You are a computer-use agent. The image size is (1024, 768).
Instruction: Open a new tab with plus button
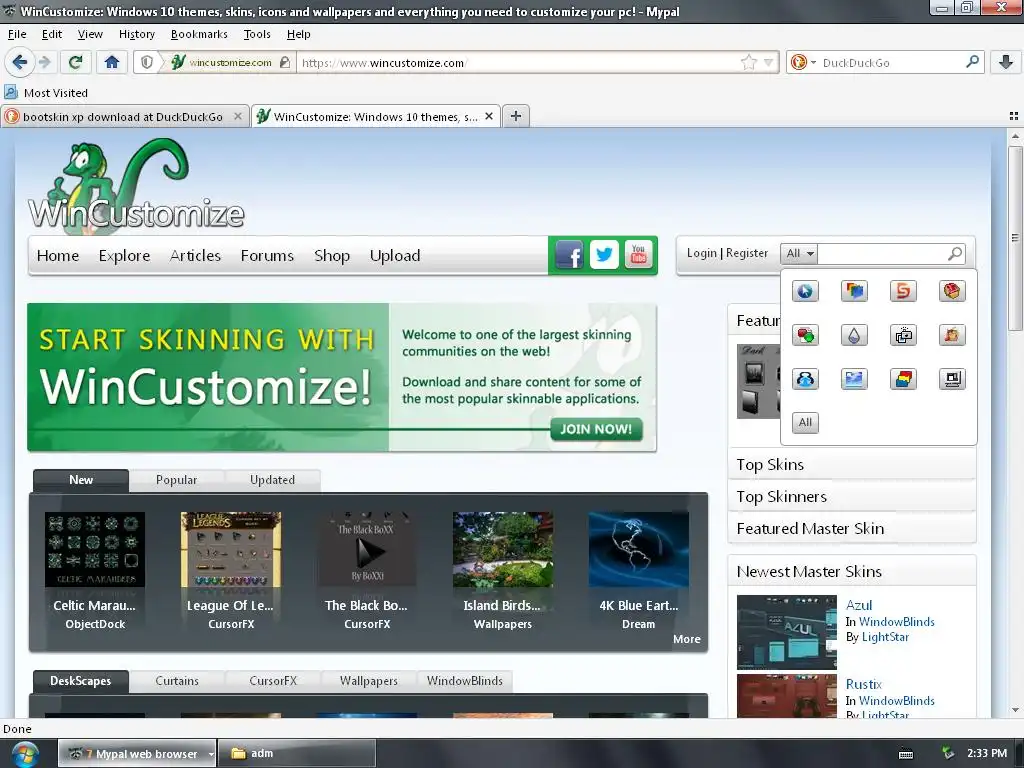tap(516, 116)
